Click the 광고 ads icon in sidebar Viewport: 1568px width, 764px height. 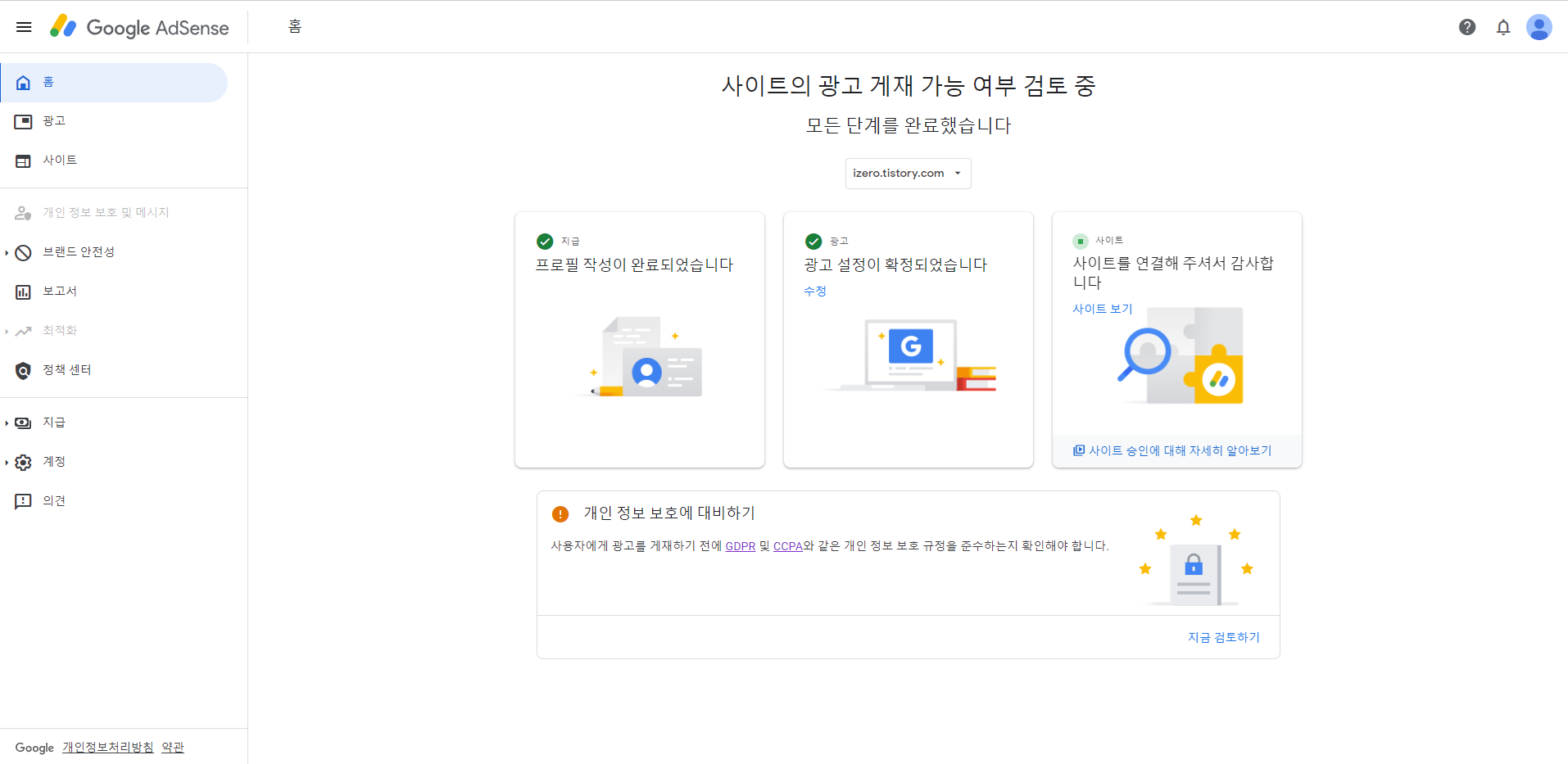click(x=23, y=121)
